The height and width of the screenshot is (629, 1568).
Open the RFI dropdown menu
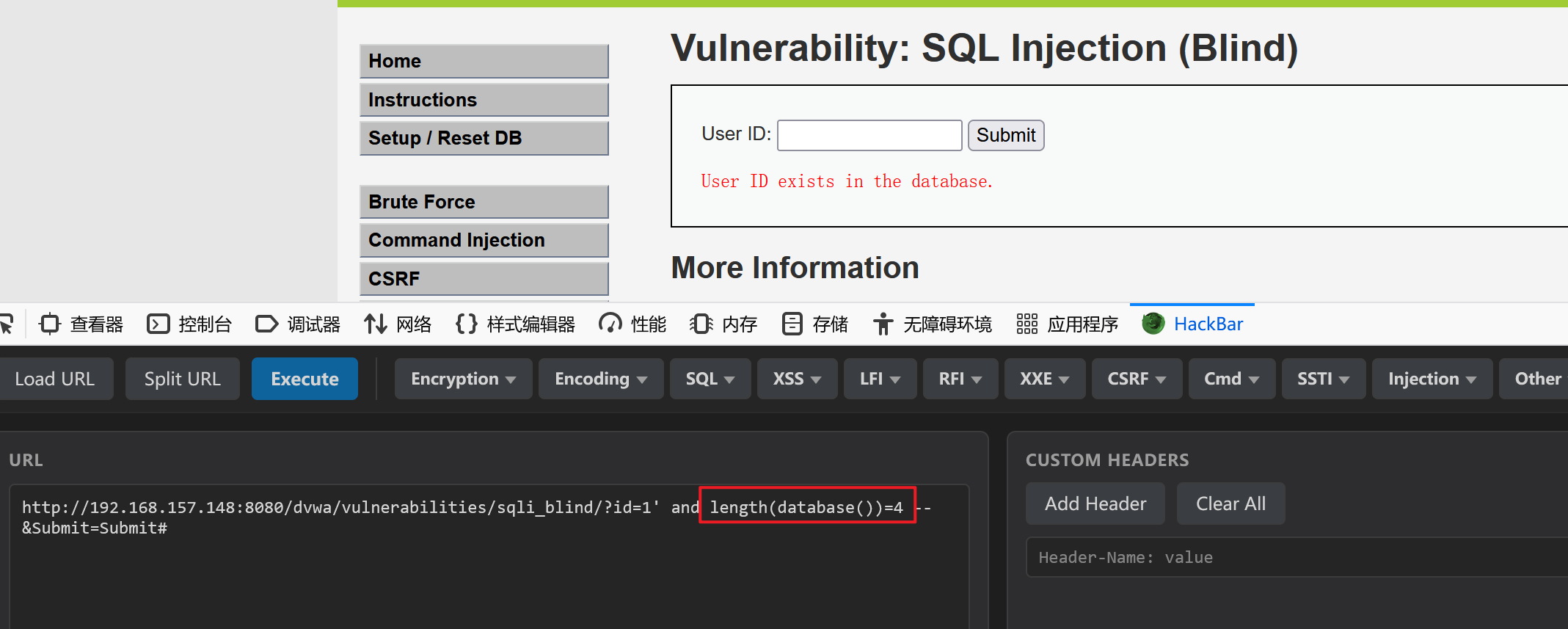point(960,379)
